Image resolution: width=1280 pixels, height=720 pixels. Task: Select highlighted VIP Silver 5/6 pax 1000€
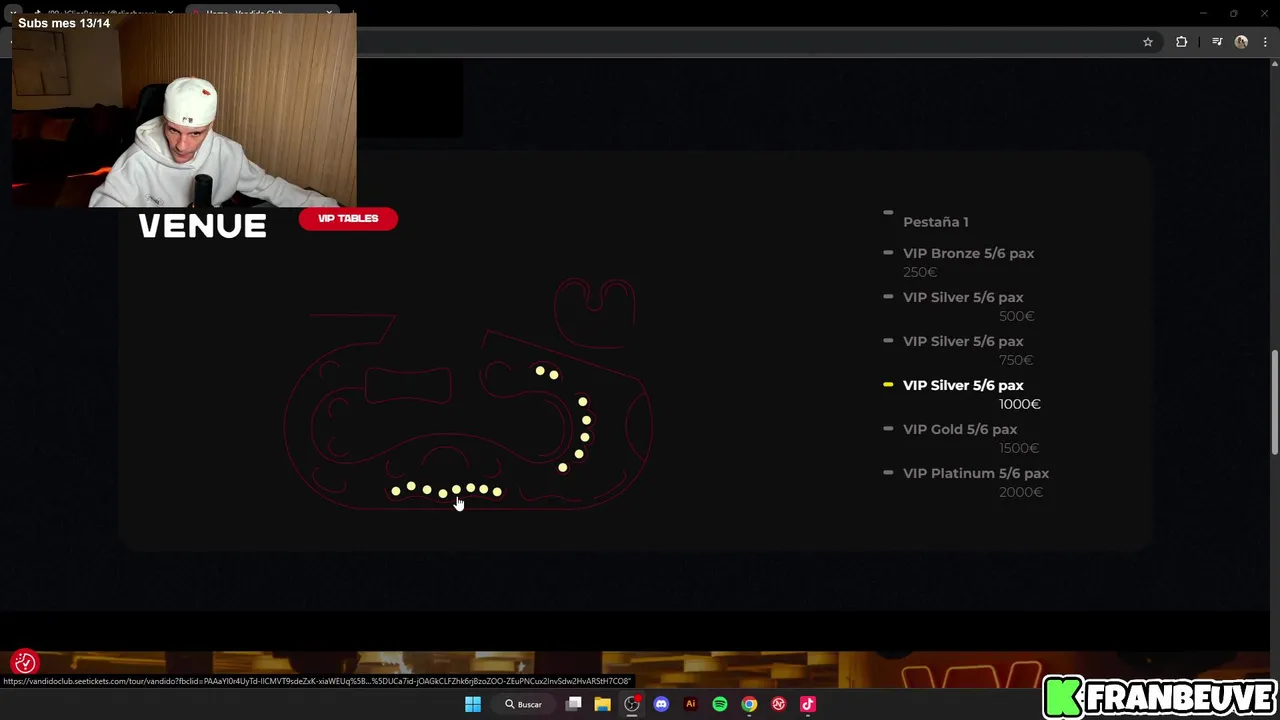[x=962, y=394]
